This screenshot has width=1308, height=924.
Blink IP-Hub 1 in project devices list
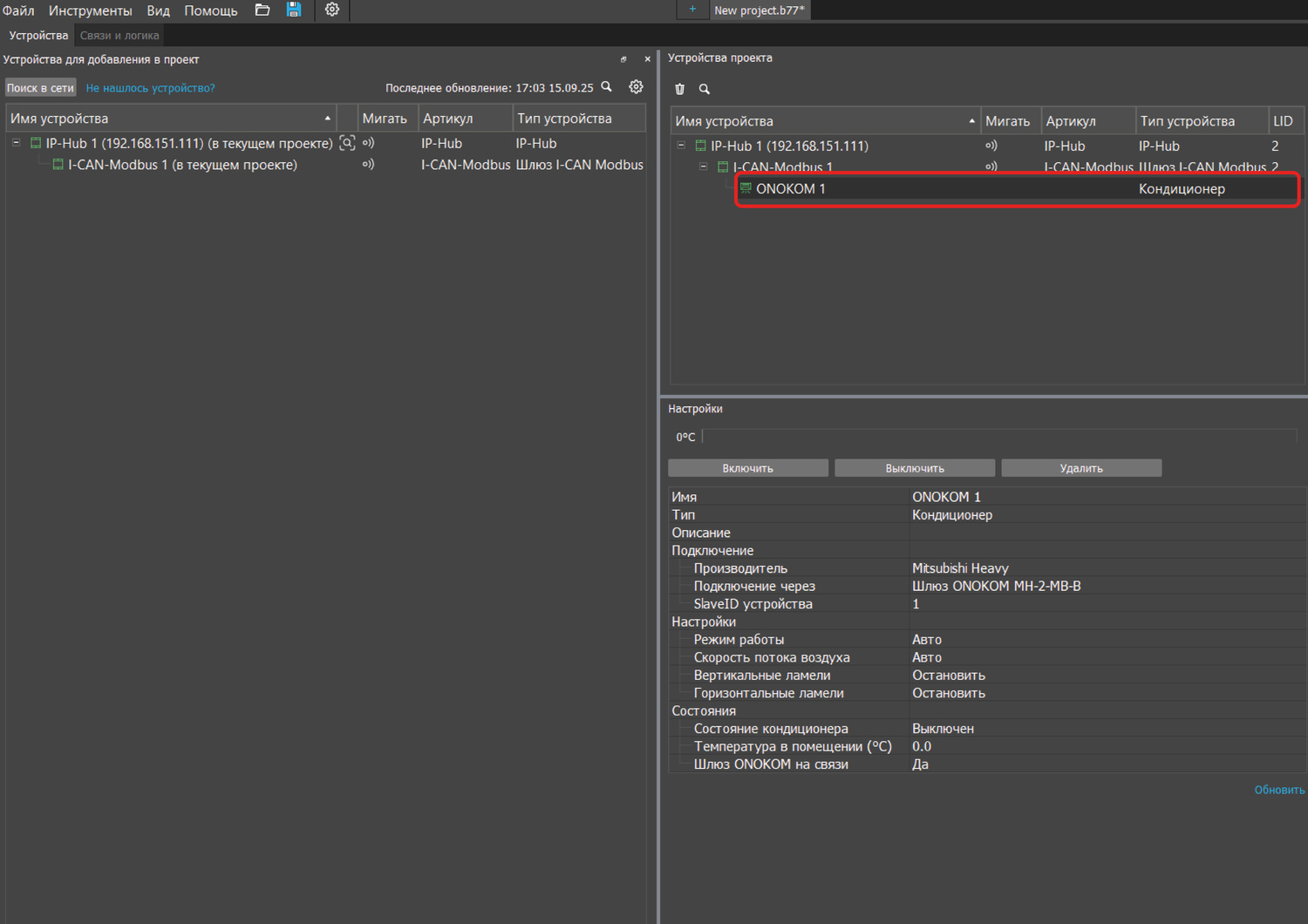pyautogui.click(x=991, y=146)
